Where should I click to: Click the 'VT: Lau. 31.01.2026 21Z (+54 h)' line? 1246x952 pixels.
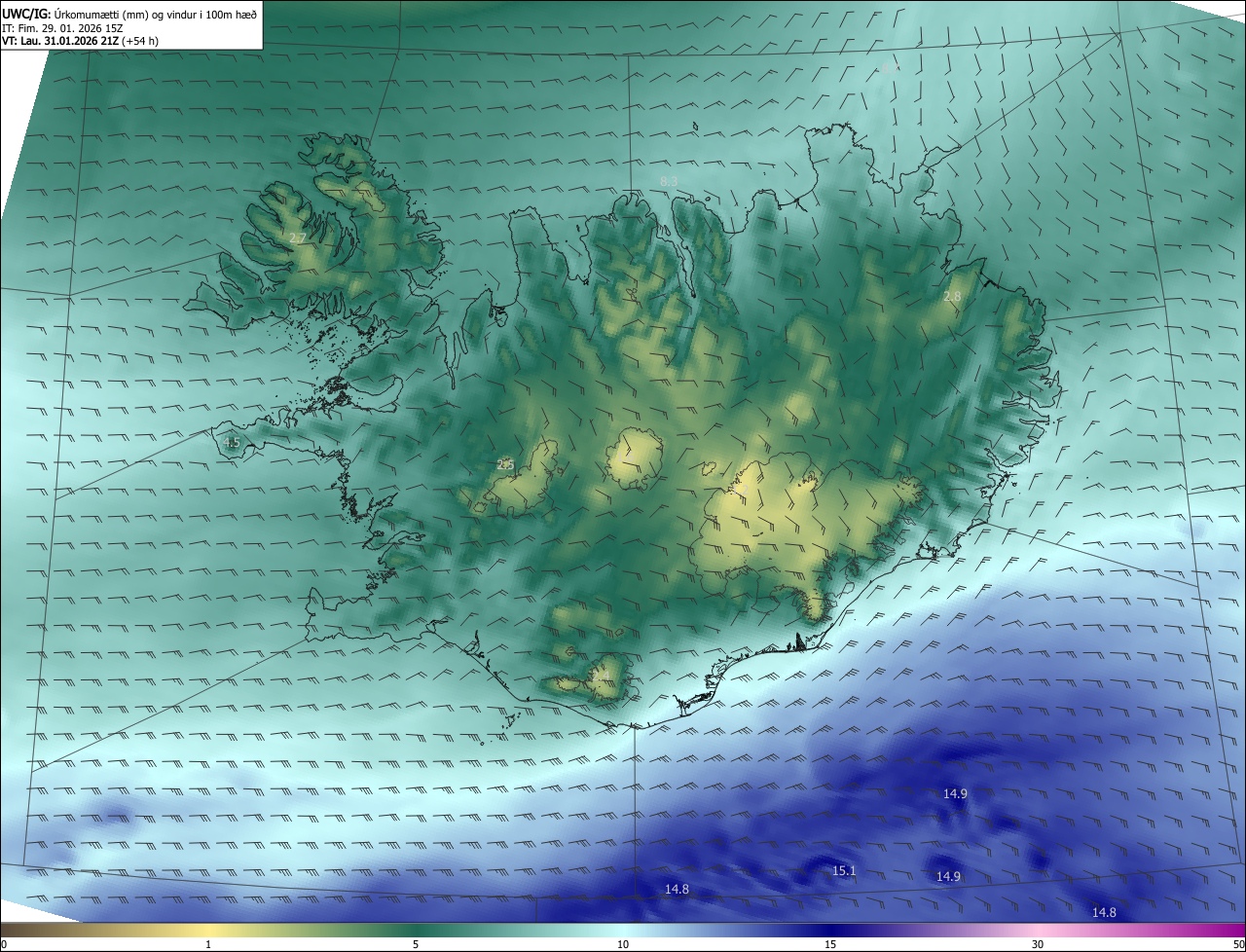[x=81, y=40]
